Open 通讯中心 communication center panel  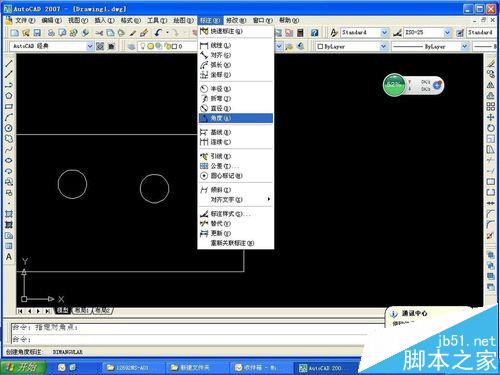pos(414,313)
